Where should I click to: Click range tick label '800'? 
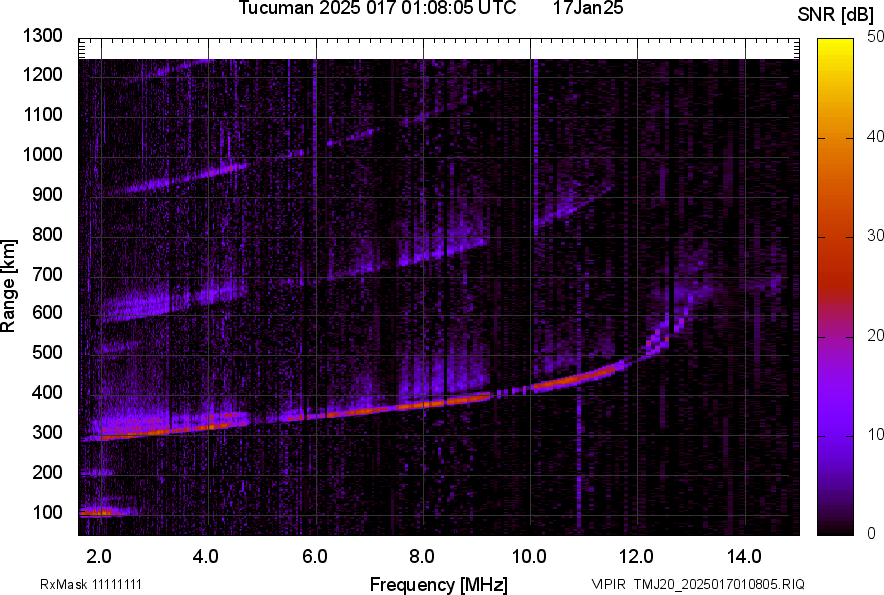[x=47, y=234]
